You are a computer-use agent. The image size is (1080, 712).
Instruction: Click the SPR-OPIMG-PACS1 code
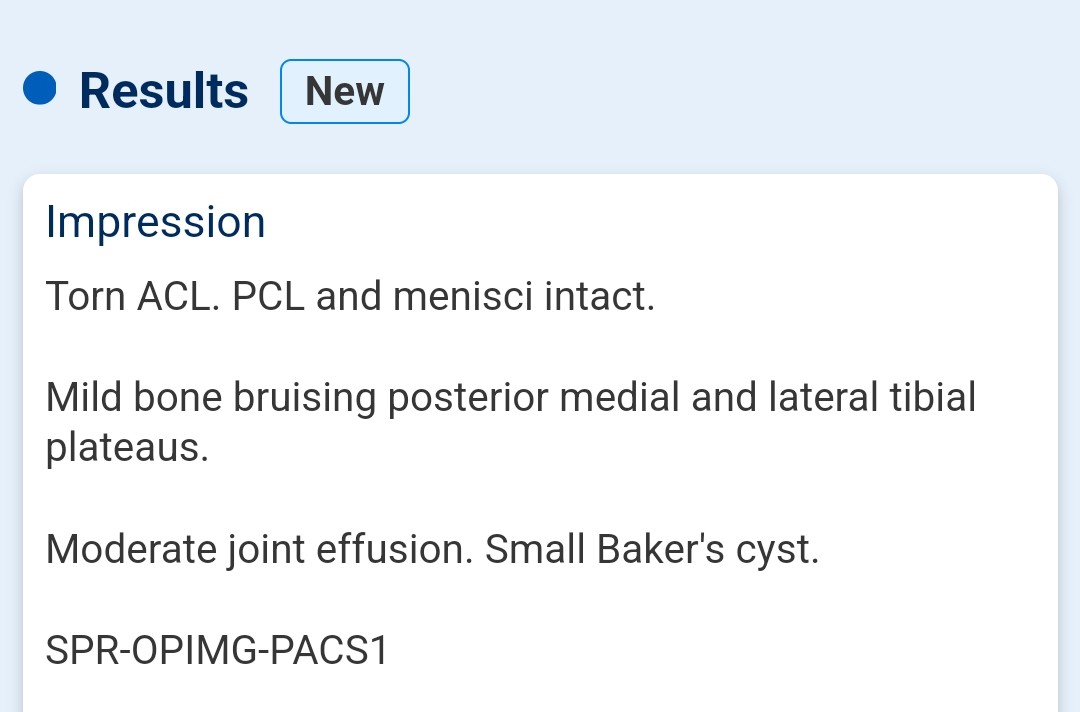[x=218, y=650]
